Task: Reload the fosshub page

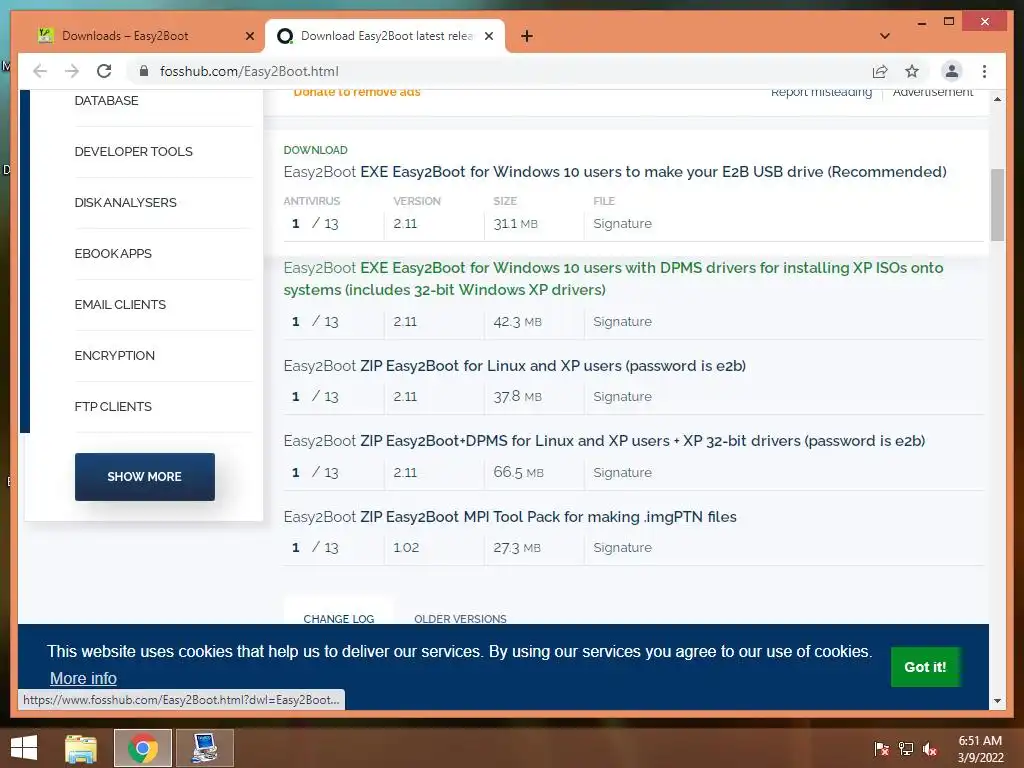Action: (104, 71)
